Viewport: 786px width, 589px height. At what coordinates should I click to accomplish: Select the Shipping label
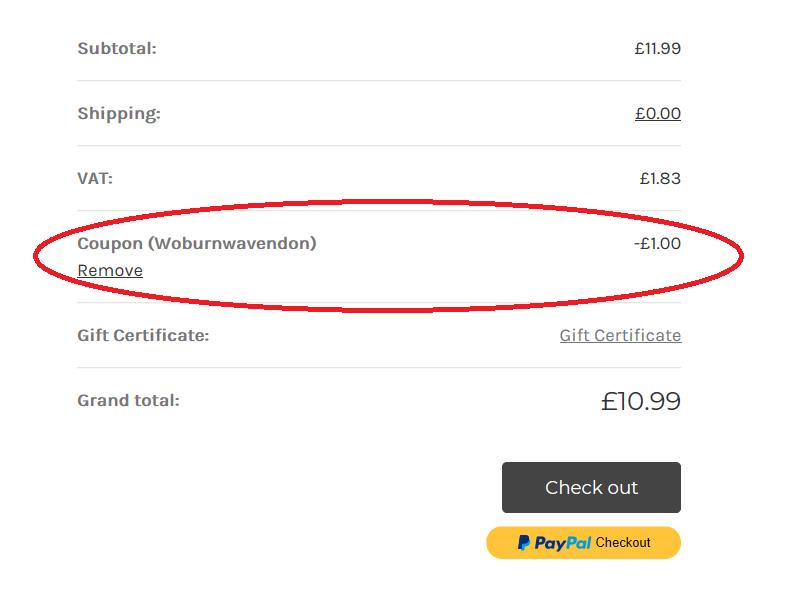[119, 113]
